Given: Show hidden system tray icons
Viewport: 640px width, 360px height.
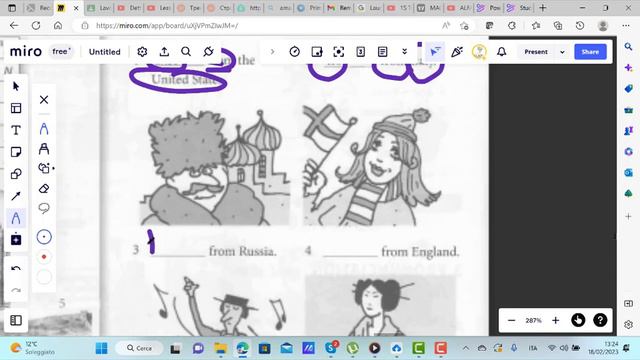Looking at the screenshot, I should [465, 348].
